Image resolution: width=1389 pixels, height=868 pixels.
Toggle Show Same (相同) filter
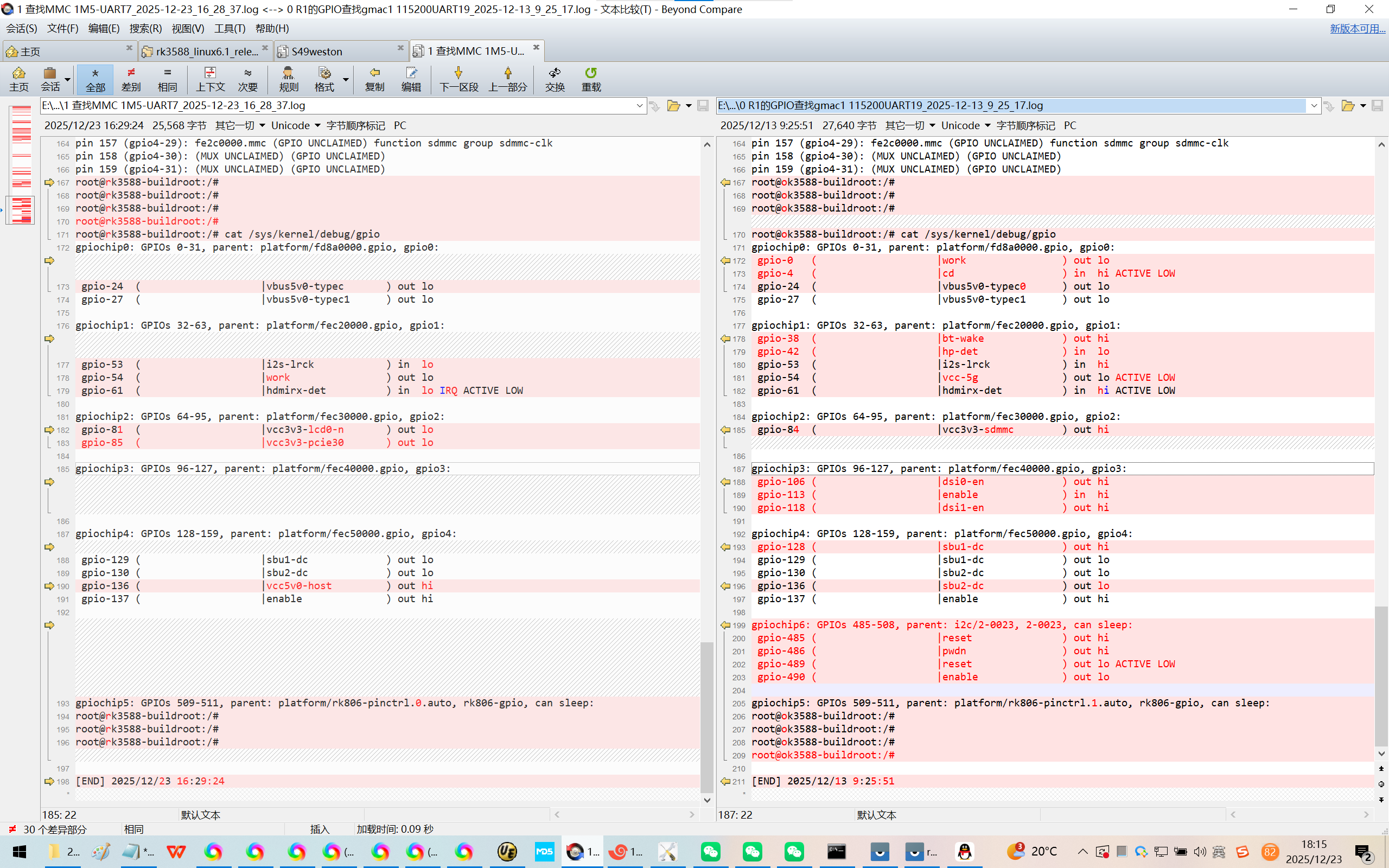coord(167,79)
